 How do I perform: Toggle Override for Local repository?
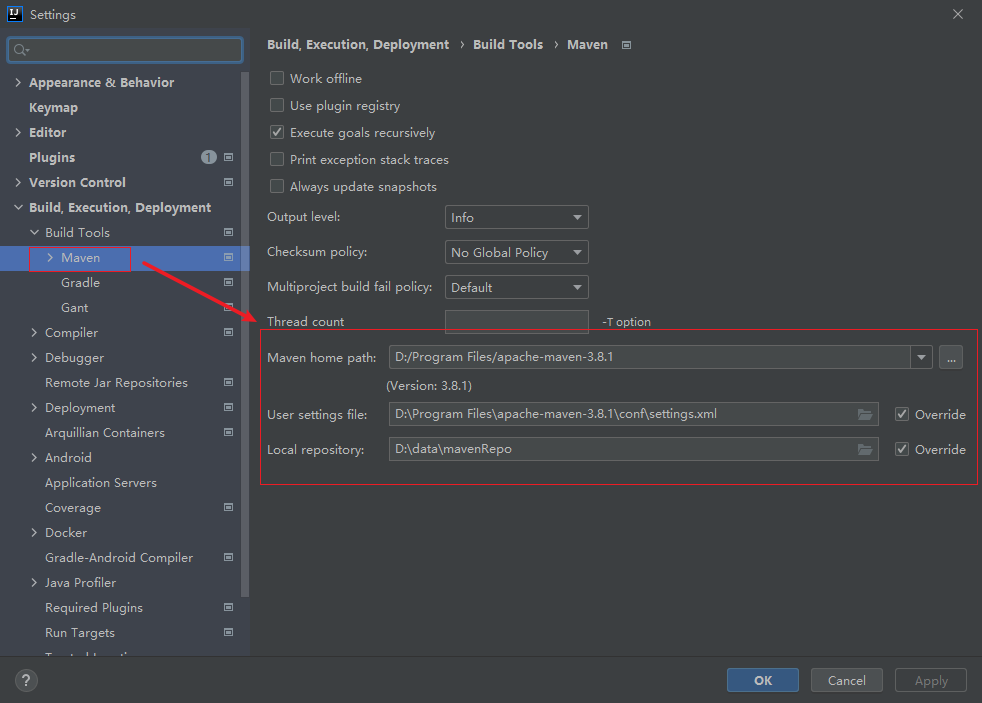(902, 449)
